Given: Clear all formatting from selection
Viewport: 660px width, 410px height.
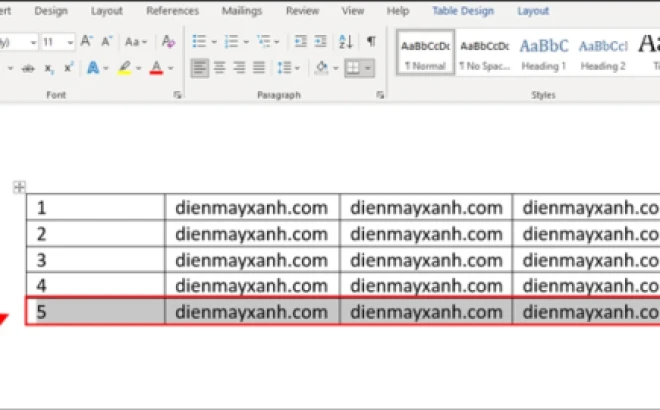Looking at the screenshot, I should pyautogui.click(x=168, y=42).
